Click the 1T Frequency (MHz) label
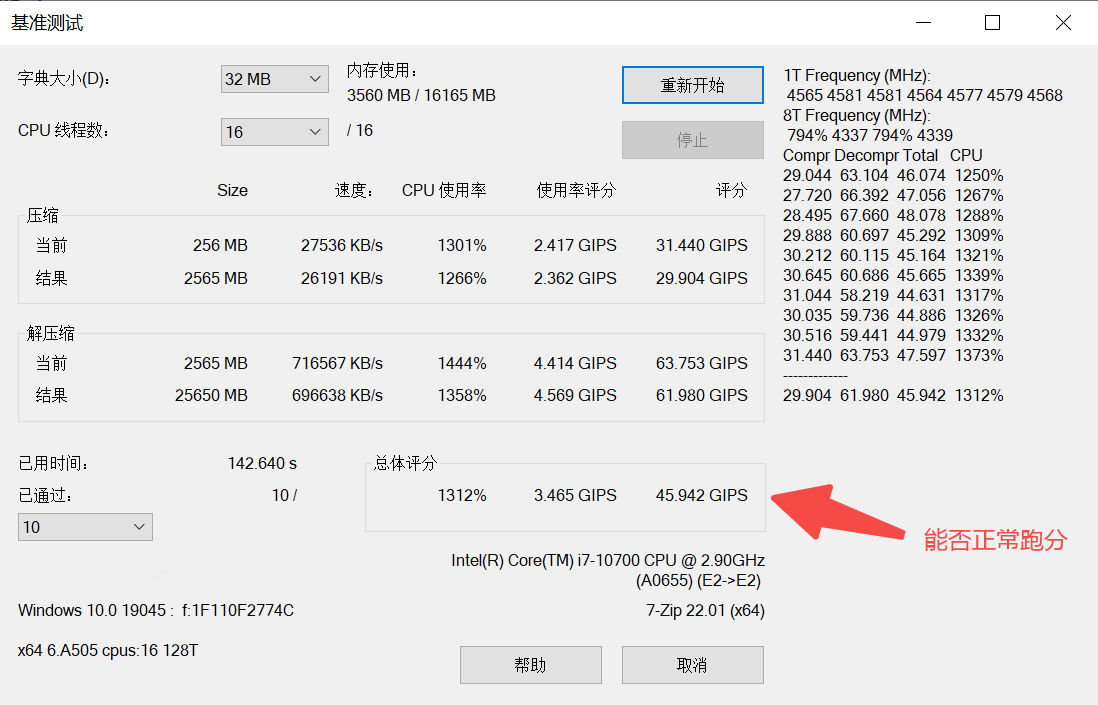 (857, 76)
